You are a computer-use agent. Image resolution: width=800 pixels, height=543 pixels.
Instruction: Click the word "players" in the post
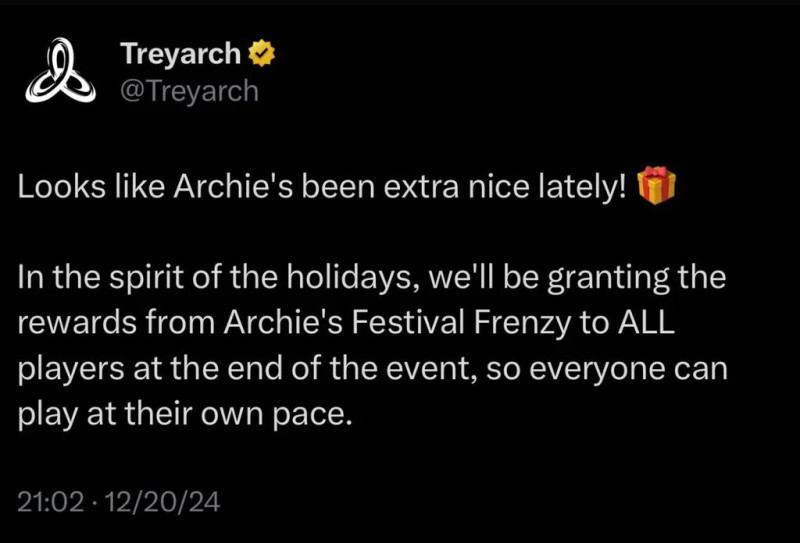tap(66, 367)
